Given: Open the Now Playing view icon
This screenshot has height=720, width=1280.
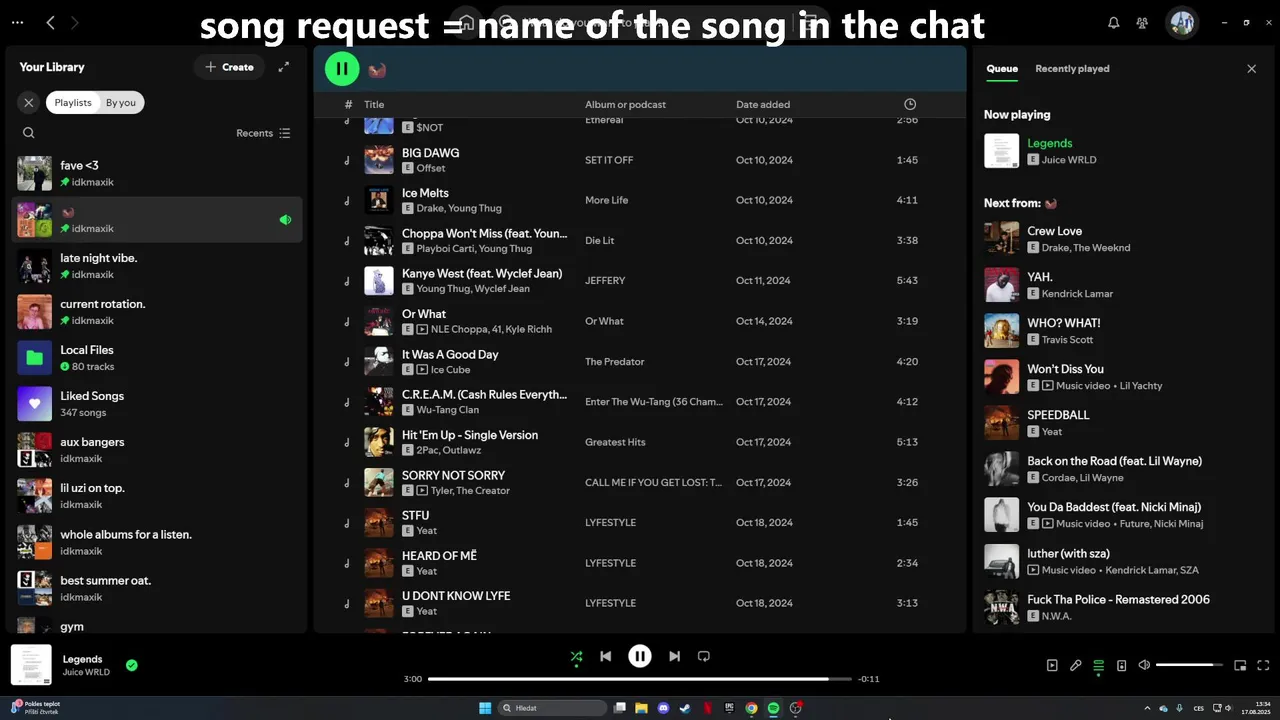Looking at the screenshot, I should point(1052,665).
